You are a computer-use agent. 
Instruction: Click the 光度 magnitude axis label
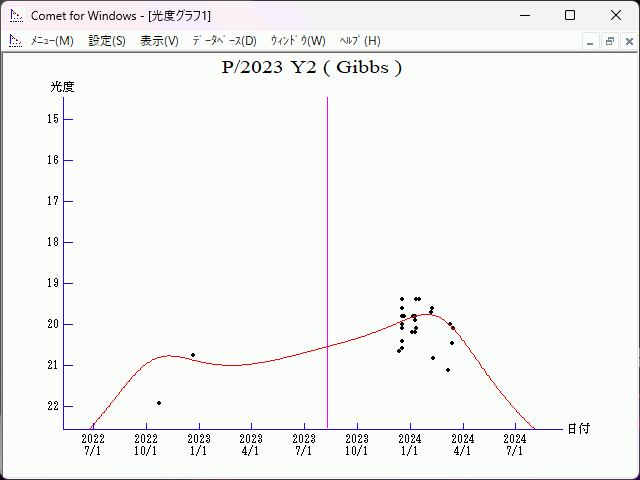tap(62, 87)
